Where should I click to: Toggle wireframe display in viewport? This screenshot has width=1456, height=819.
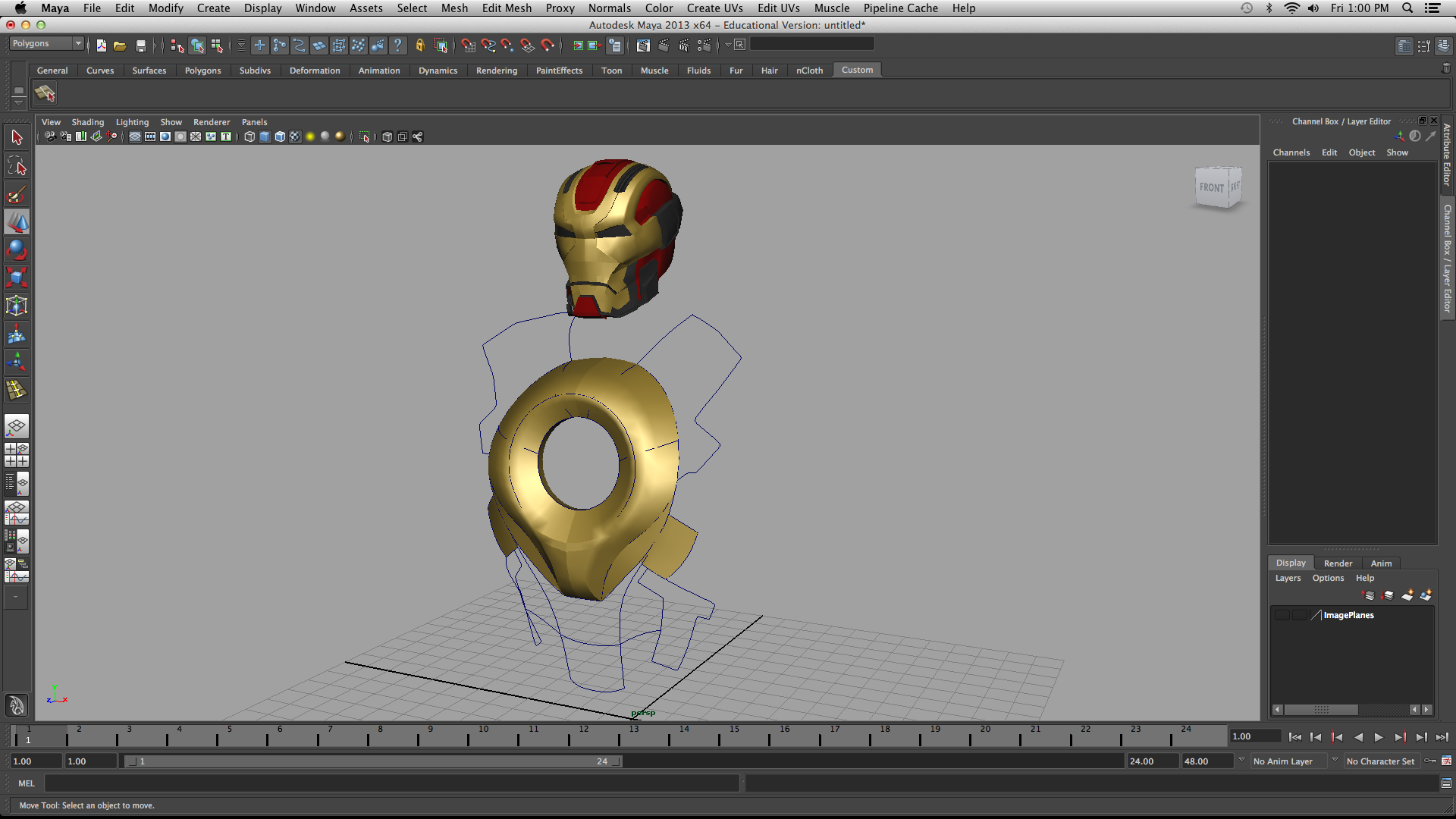tap(249, 136)
